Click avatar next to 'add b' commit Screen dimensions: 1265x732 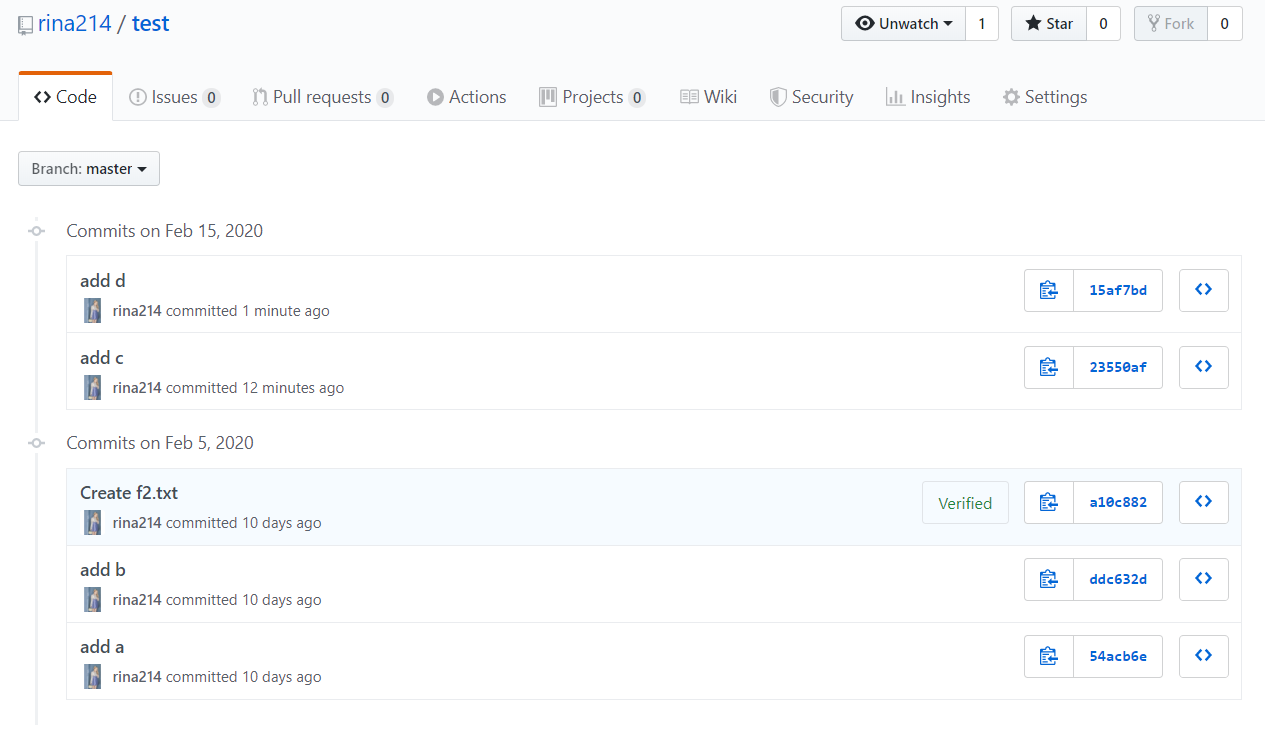coord(93,600)
